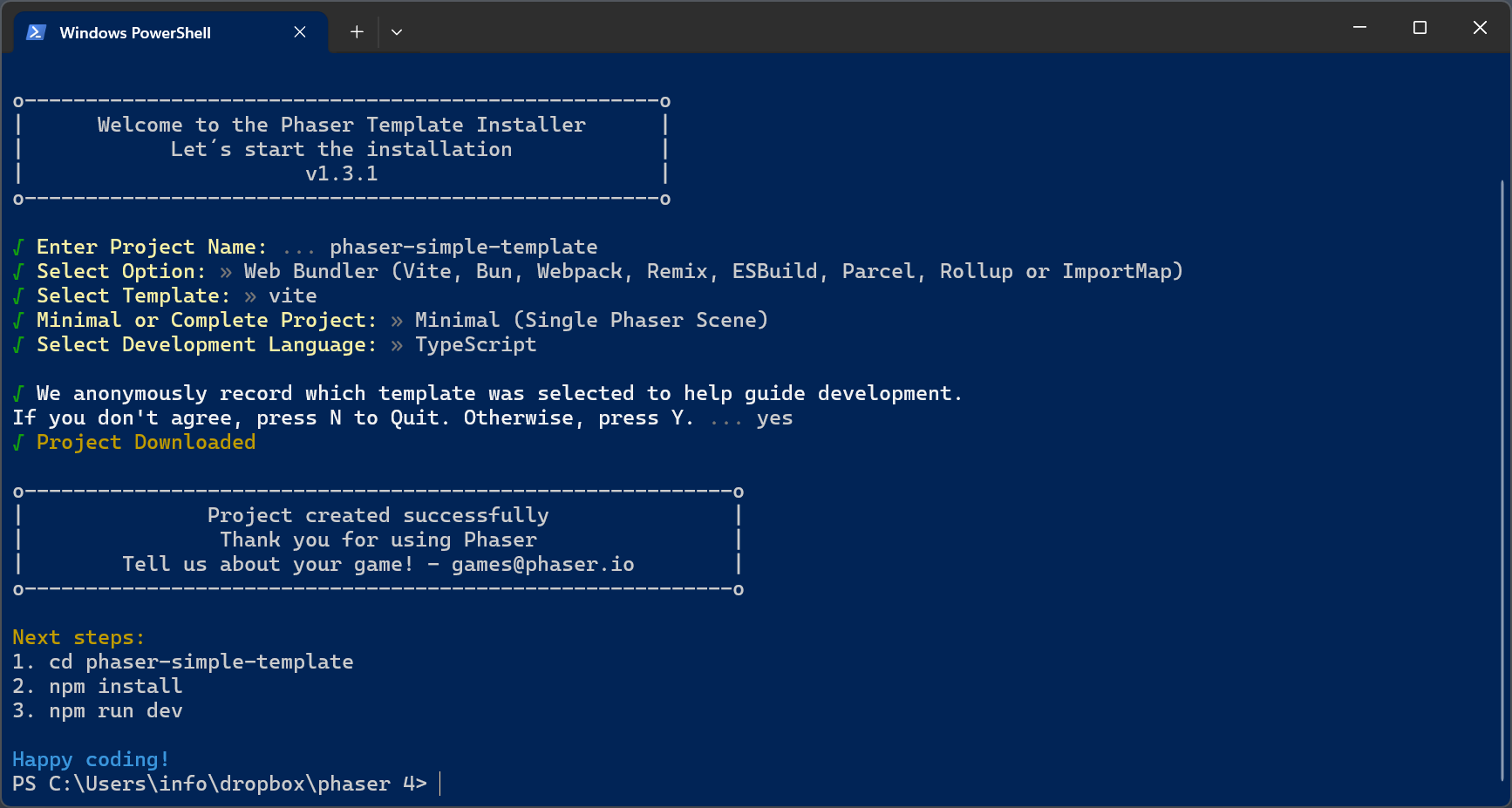
Task: Click the 'cd phaser-simple-template' step text
Action: 201,662
